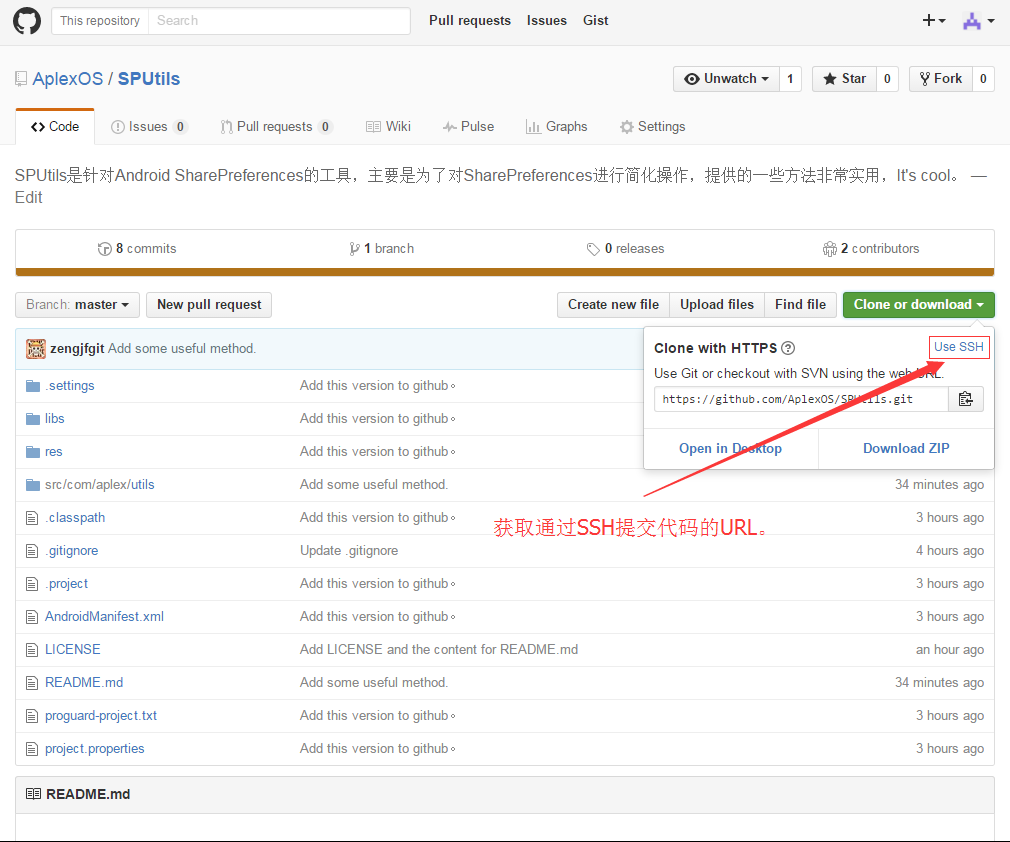Image resolution: width=1010 pixels, height=842 pixels.
Task: Switch to repository Issues tab
Action: pyautogui.click(x=148, y=127)
